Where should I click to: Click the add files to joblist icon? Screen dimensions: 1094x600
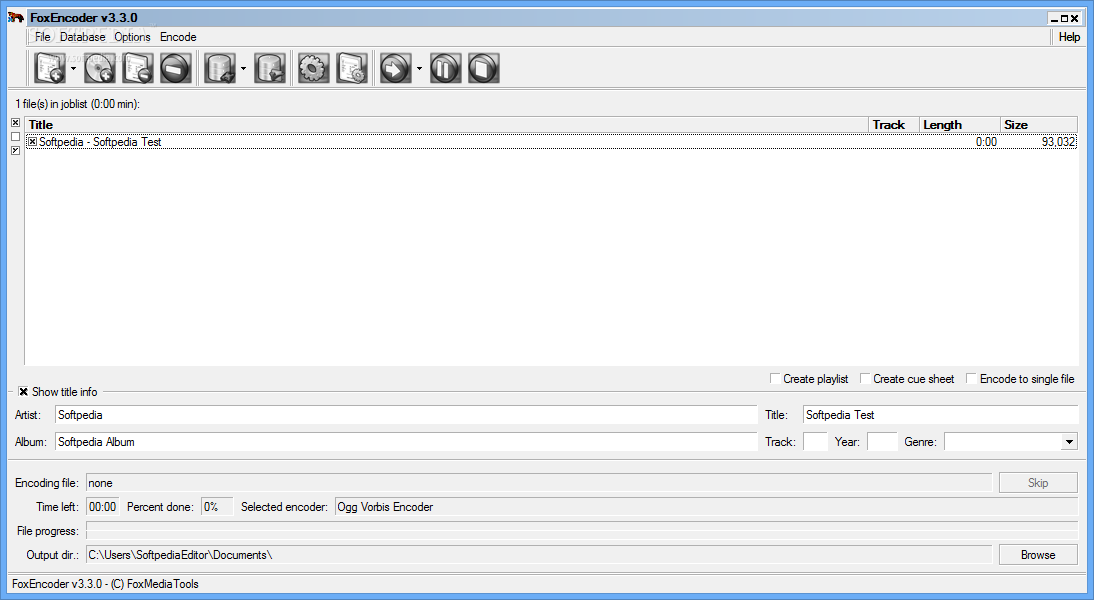coord(50,68)
